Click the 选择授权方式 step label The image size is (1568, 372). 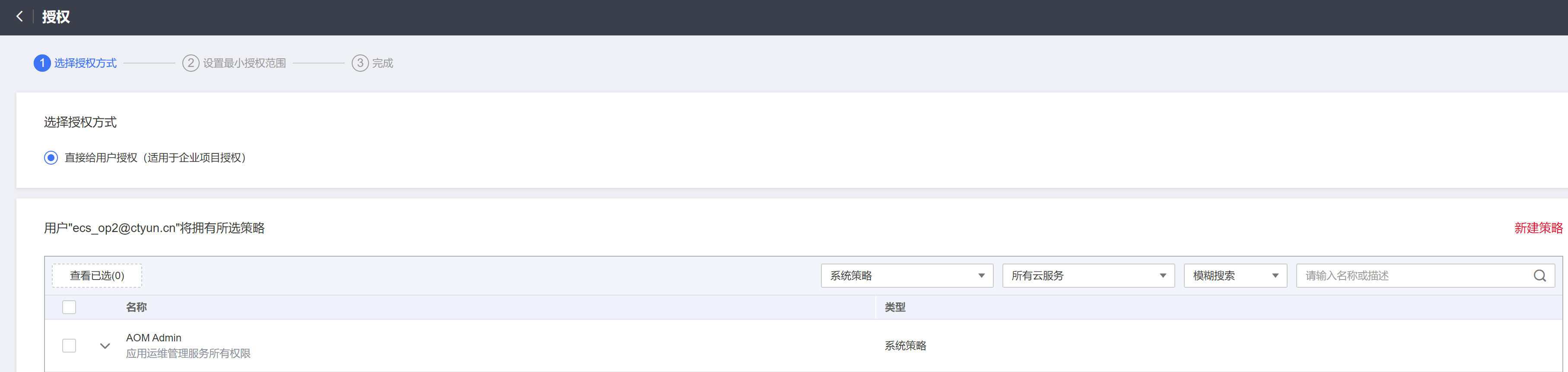click(85, 63)
